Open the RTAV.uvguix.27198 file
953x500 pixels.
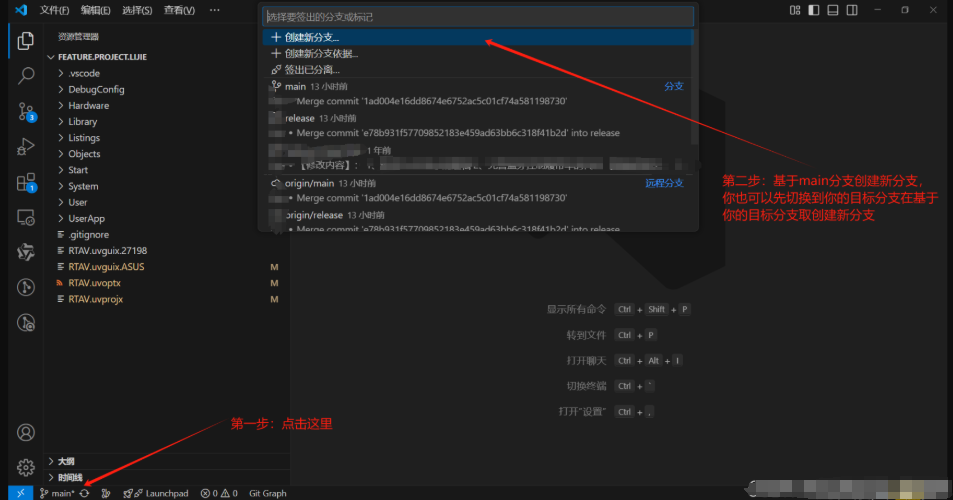[x=167, y=250]
